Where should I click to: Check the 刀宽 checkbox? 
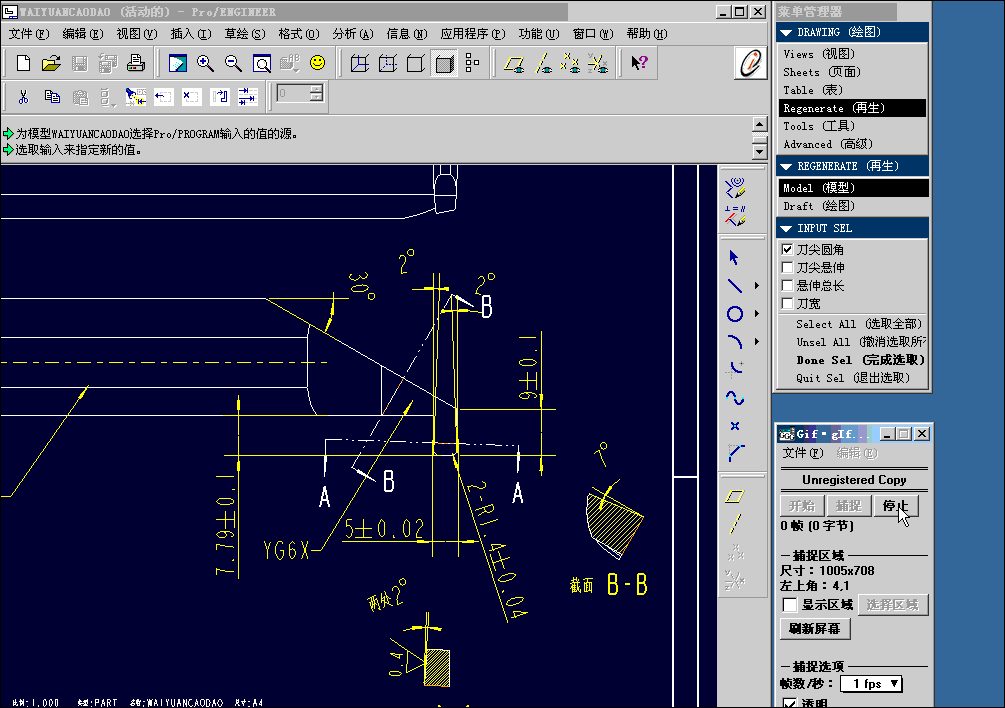(788, 303)
